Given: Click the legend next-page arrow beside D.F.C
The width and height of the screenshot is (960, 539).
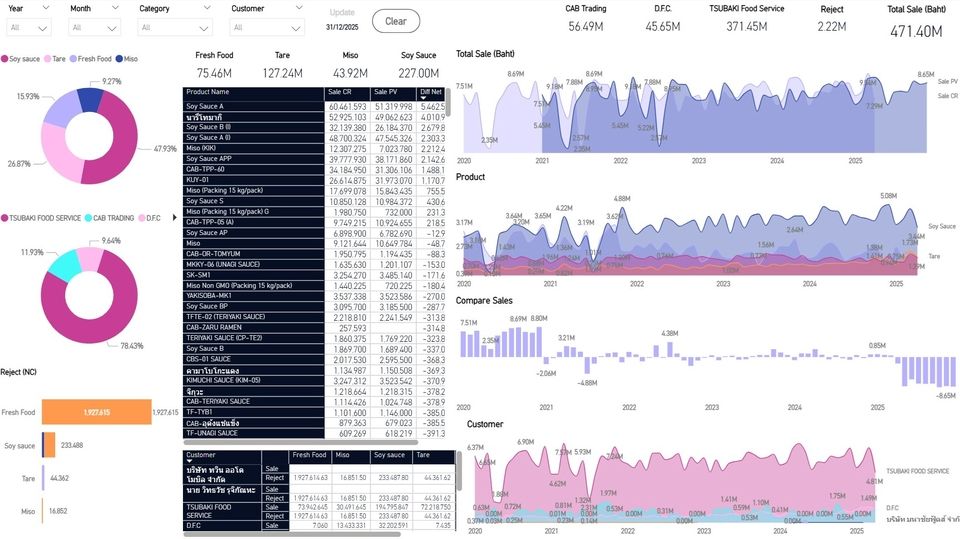Looking at the screenshot, I should point(176,217).
